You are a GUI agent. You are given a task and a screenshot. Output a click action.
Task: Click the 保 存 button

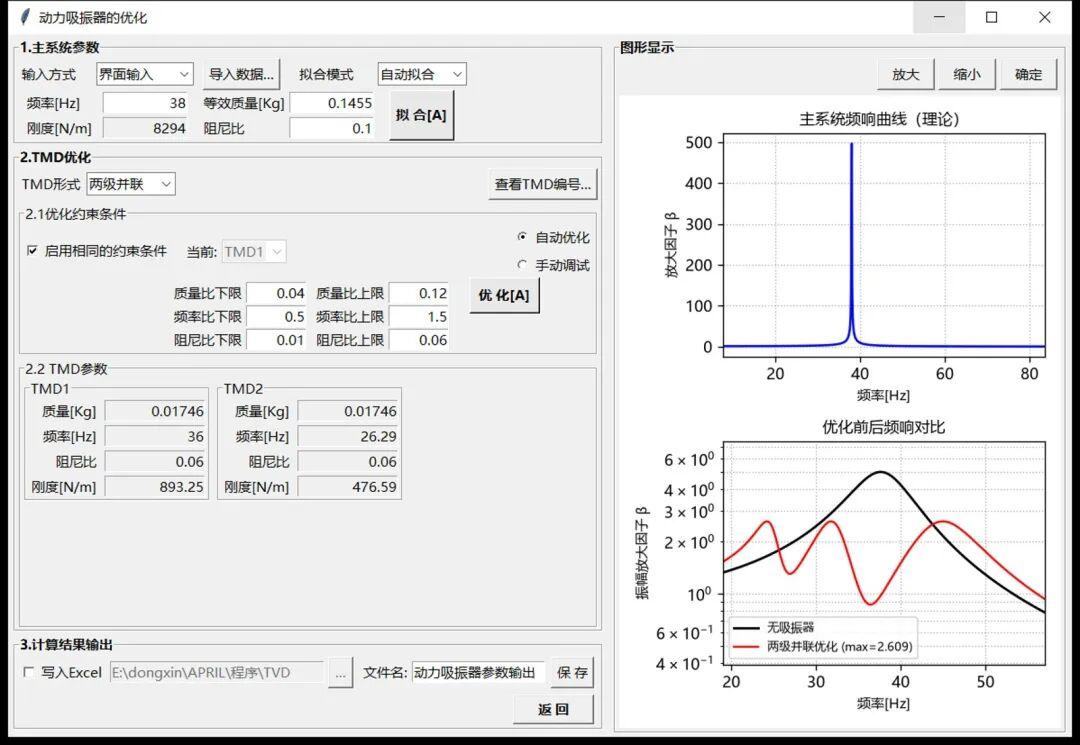[572, 673]
